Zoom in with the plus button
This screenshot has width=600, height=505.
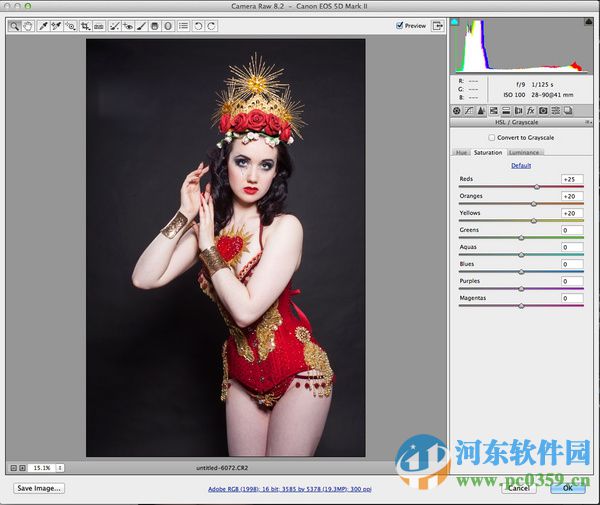pos(22,468)
